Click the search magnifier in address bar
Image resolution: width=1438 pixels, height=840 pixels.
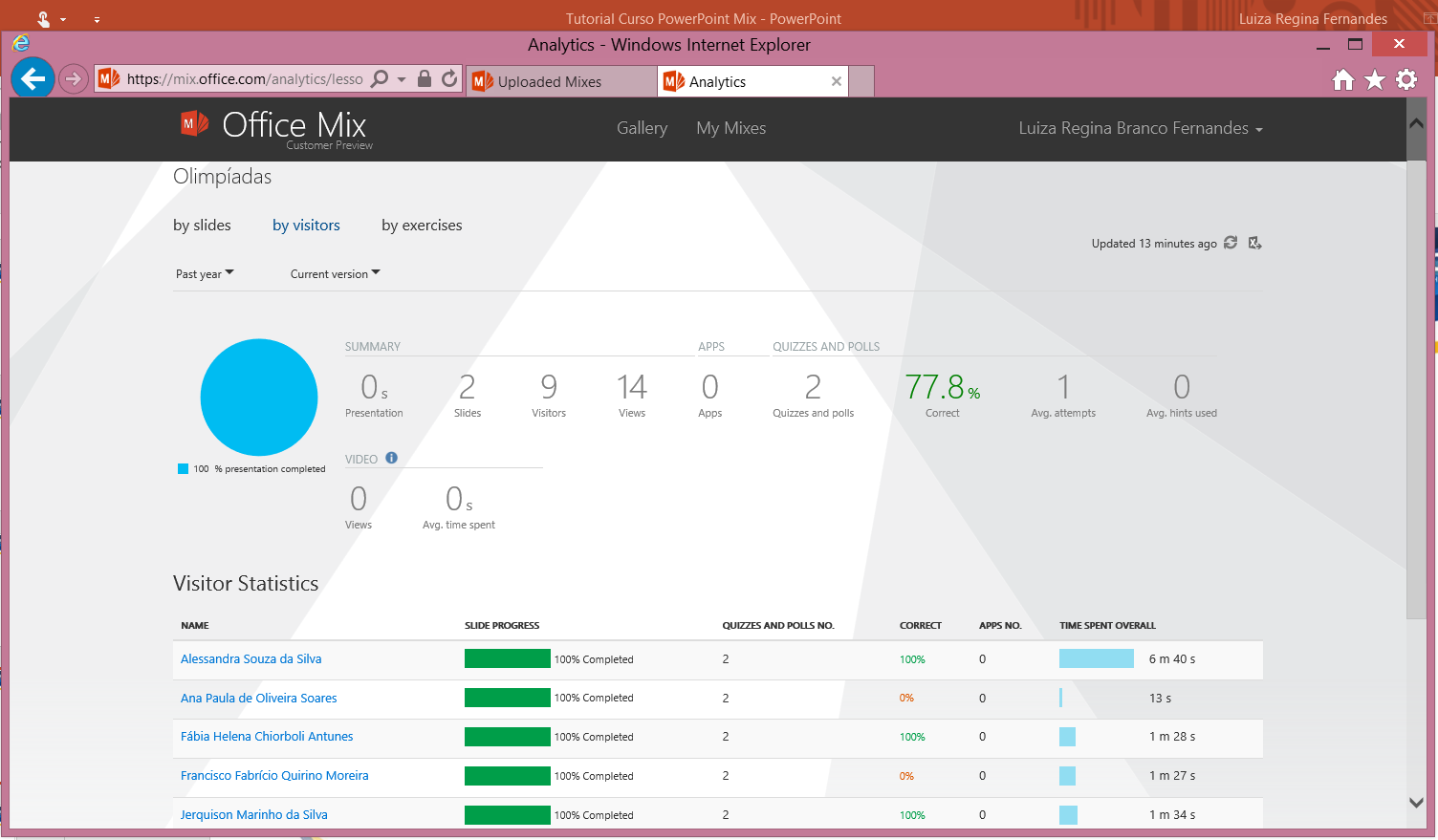[380, 79]
